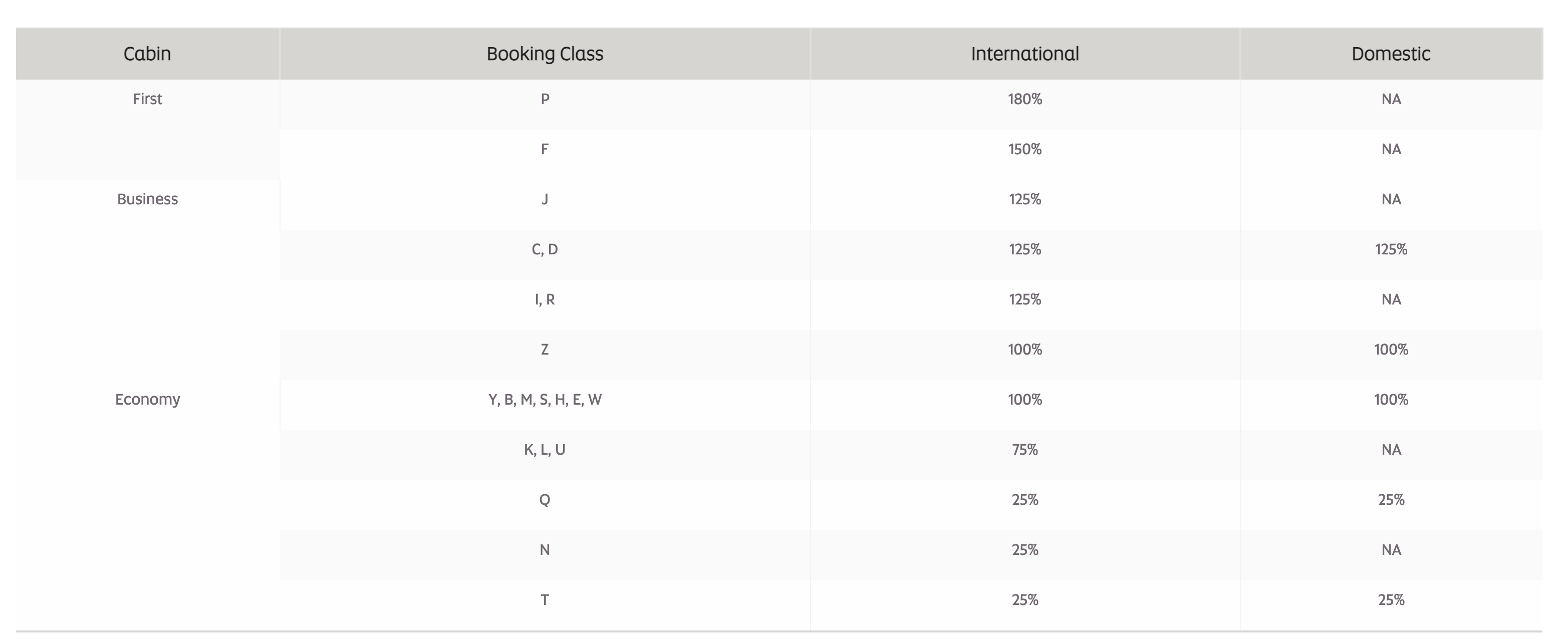Click the Cabin column header
The width and height of the screenshot is (1568, 643).
pyautogui.click(x=147, y=54)
